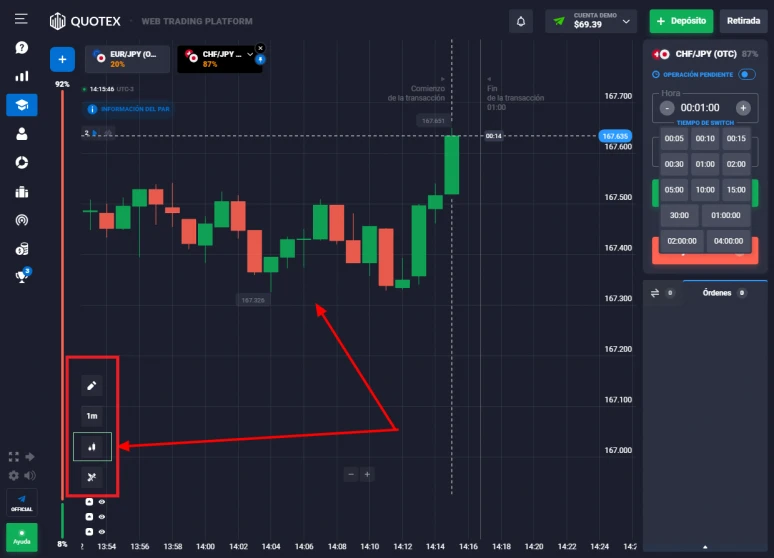Select the 00:05 time option
Viewport: 774px width, 558px height.
[x=674, y=138]
